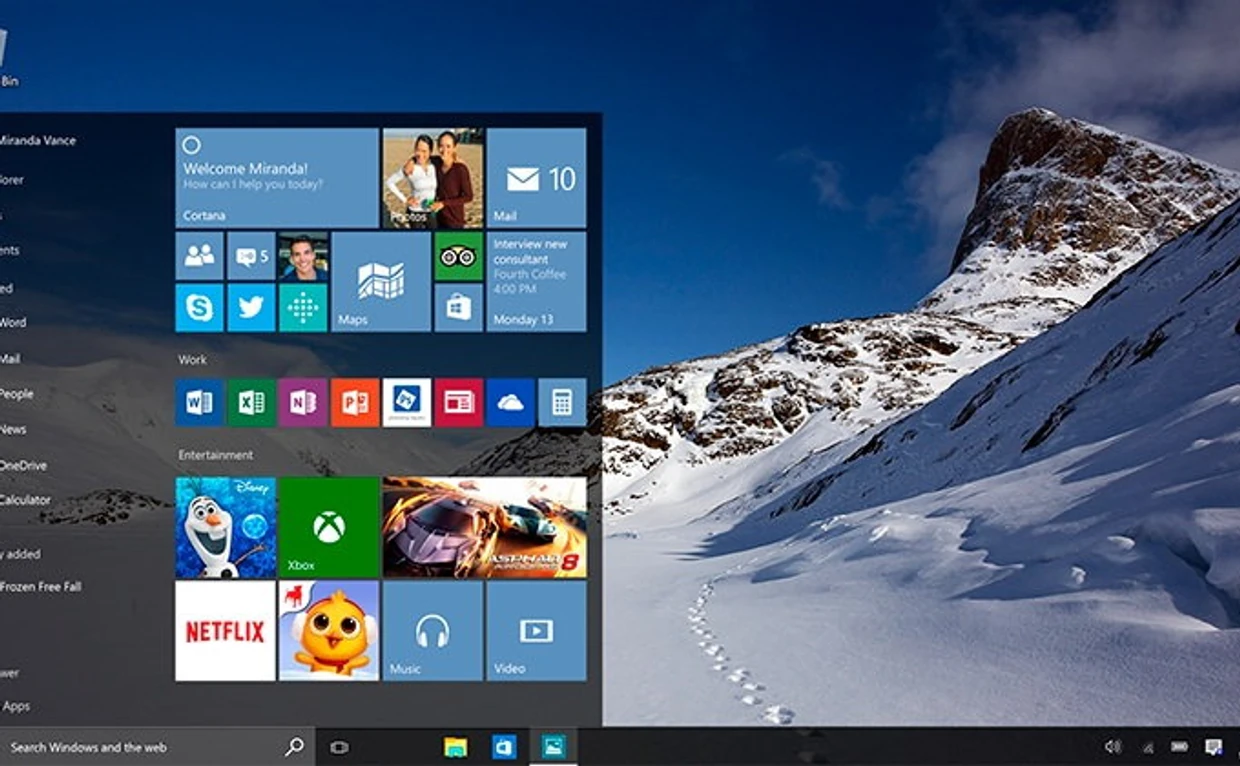Viewport: 1240px width, 766px height.
Task: Select OneDrive in the left app list
Action: coord(24,465)
